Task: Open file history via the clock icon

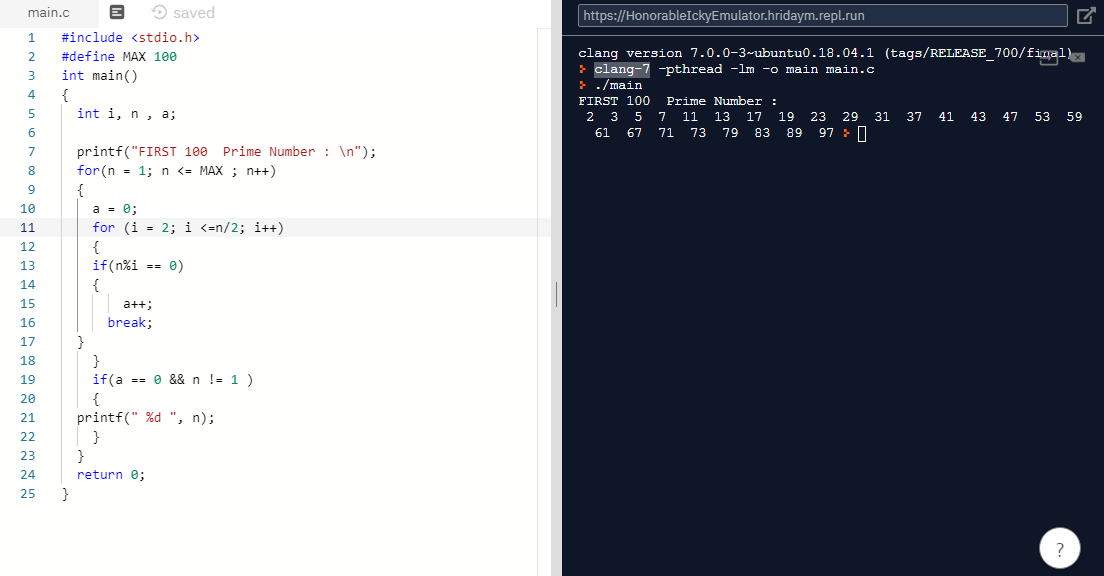Action: click(x=160, y=12)
